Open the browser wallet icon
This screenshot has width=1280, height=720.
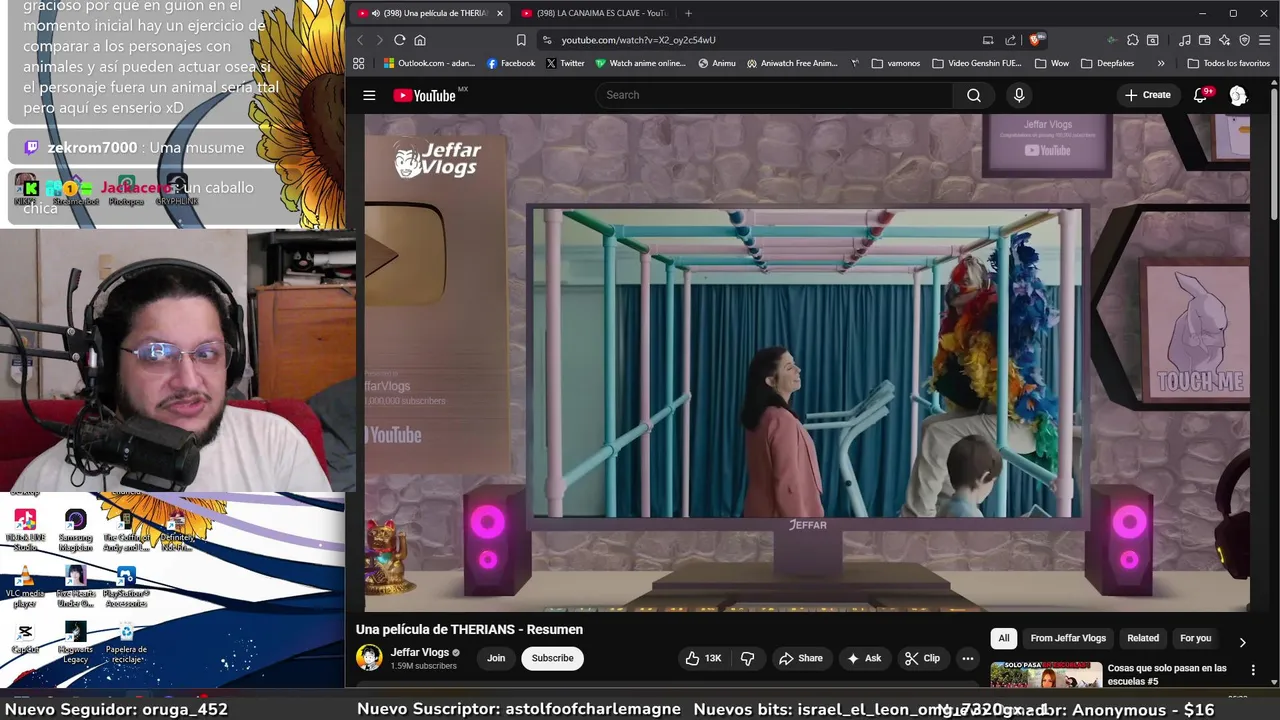tap(1205, 40)
